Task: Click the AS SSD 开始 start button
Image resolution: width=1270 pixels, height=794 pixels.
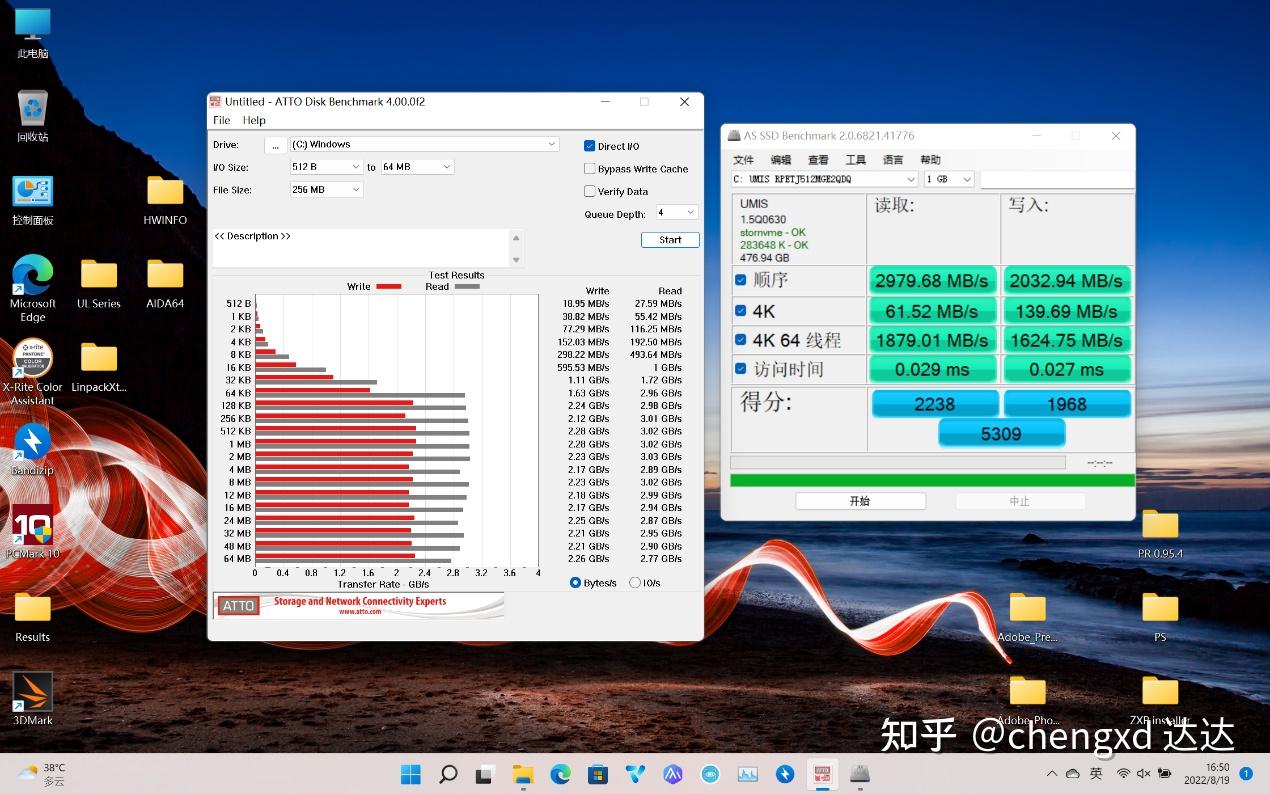Action: pyautogui.click(x=860, y=501)
